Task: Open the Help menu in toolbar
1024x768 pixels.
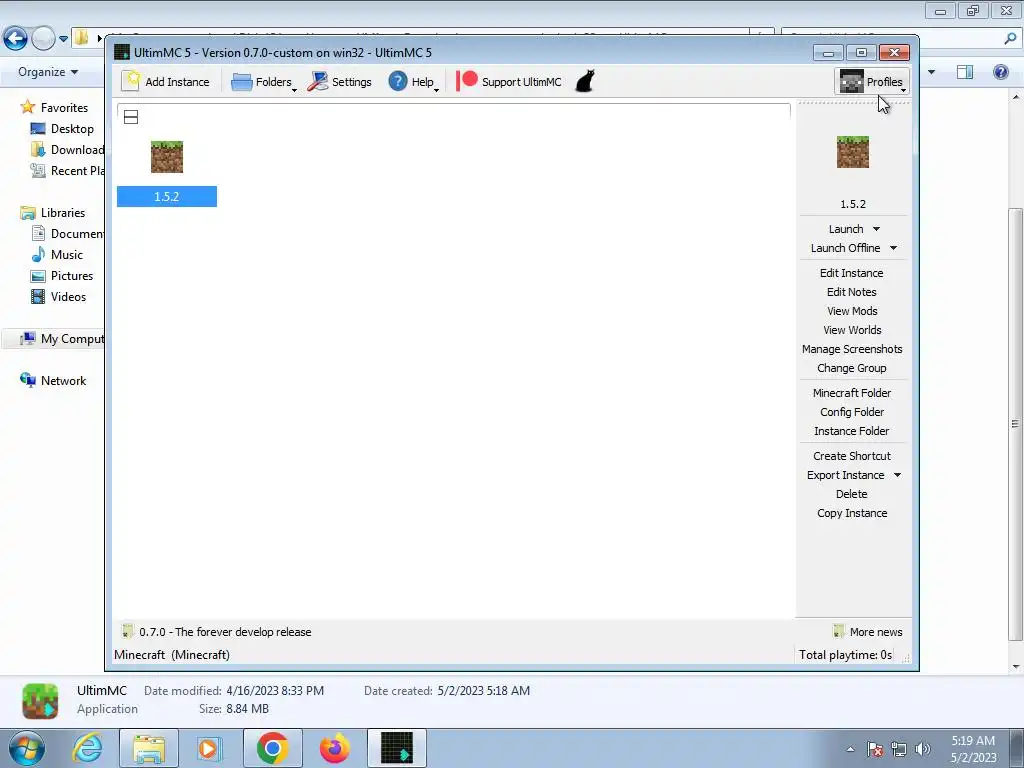Action: [x=413, y=82]
